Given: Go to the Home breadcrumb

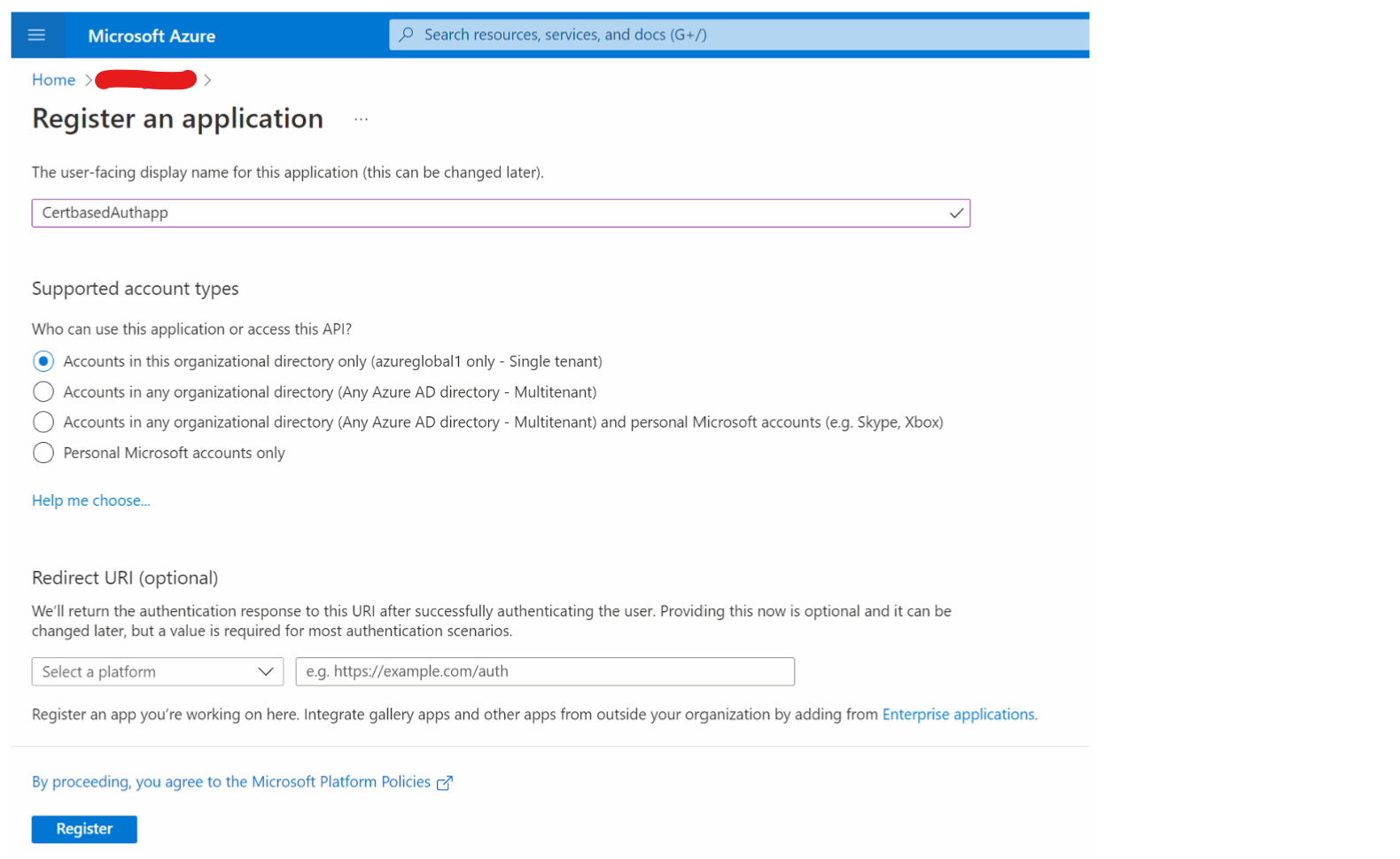Looking at the screenshot, I should tap(53, 80).
